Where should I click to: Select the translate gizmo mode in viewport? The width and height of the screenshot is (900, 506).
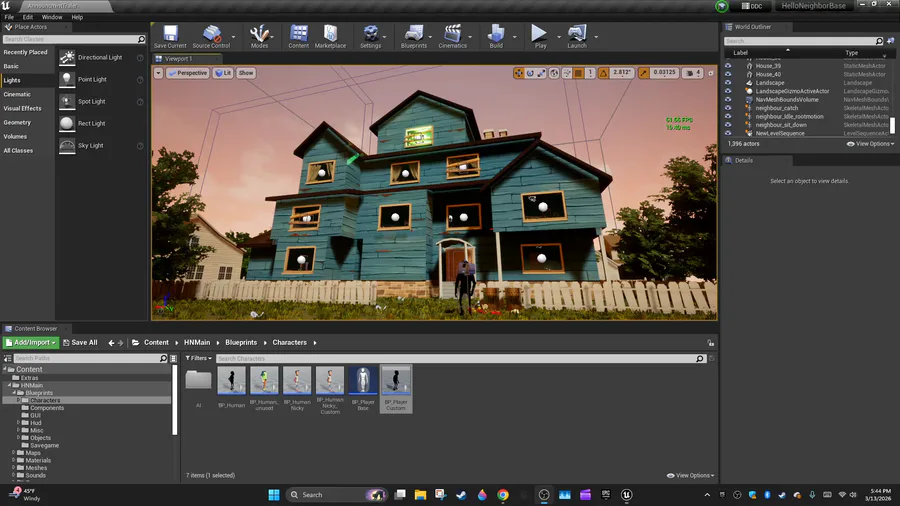pyautogui.click(x=519, y=73)
